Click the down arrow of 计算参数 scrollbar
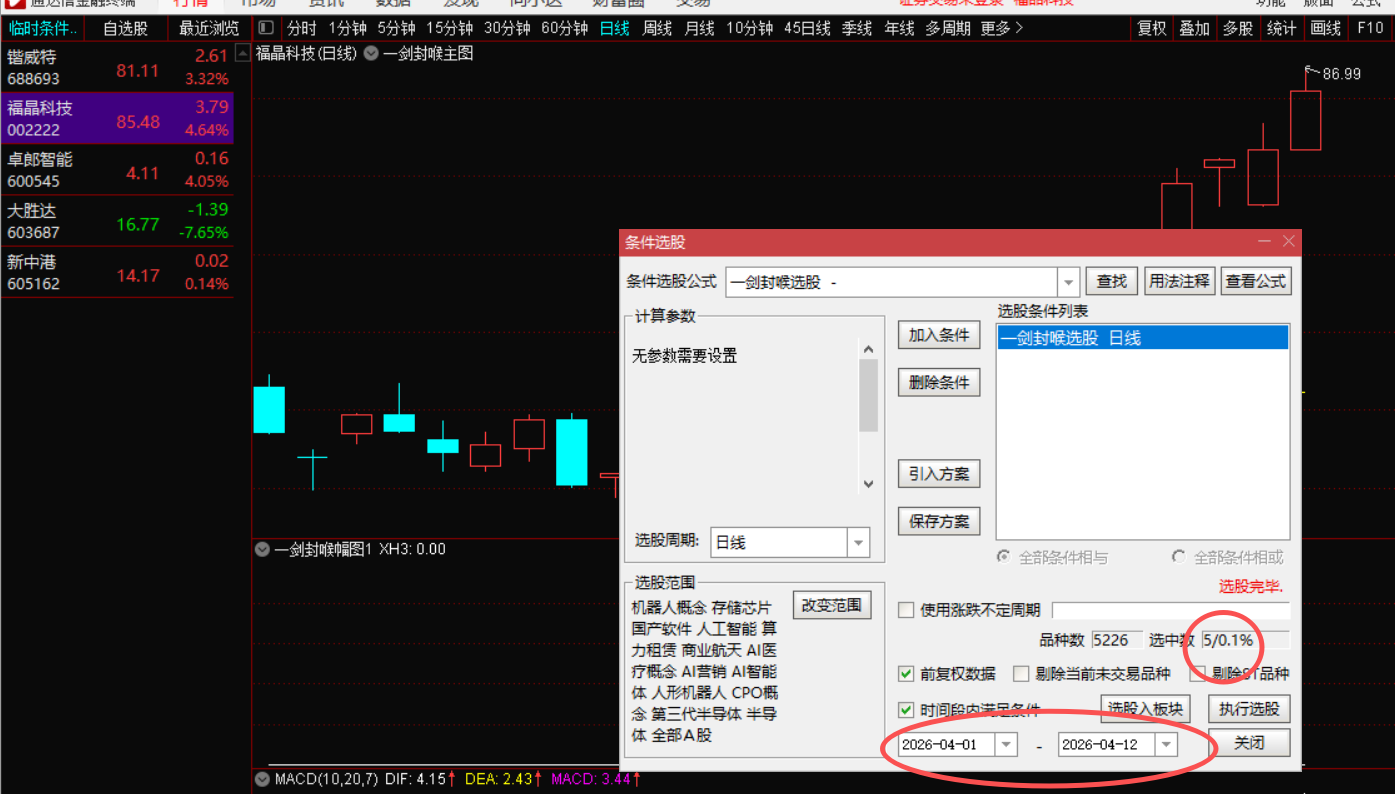1395x794 pixels. point(868,484)
